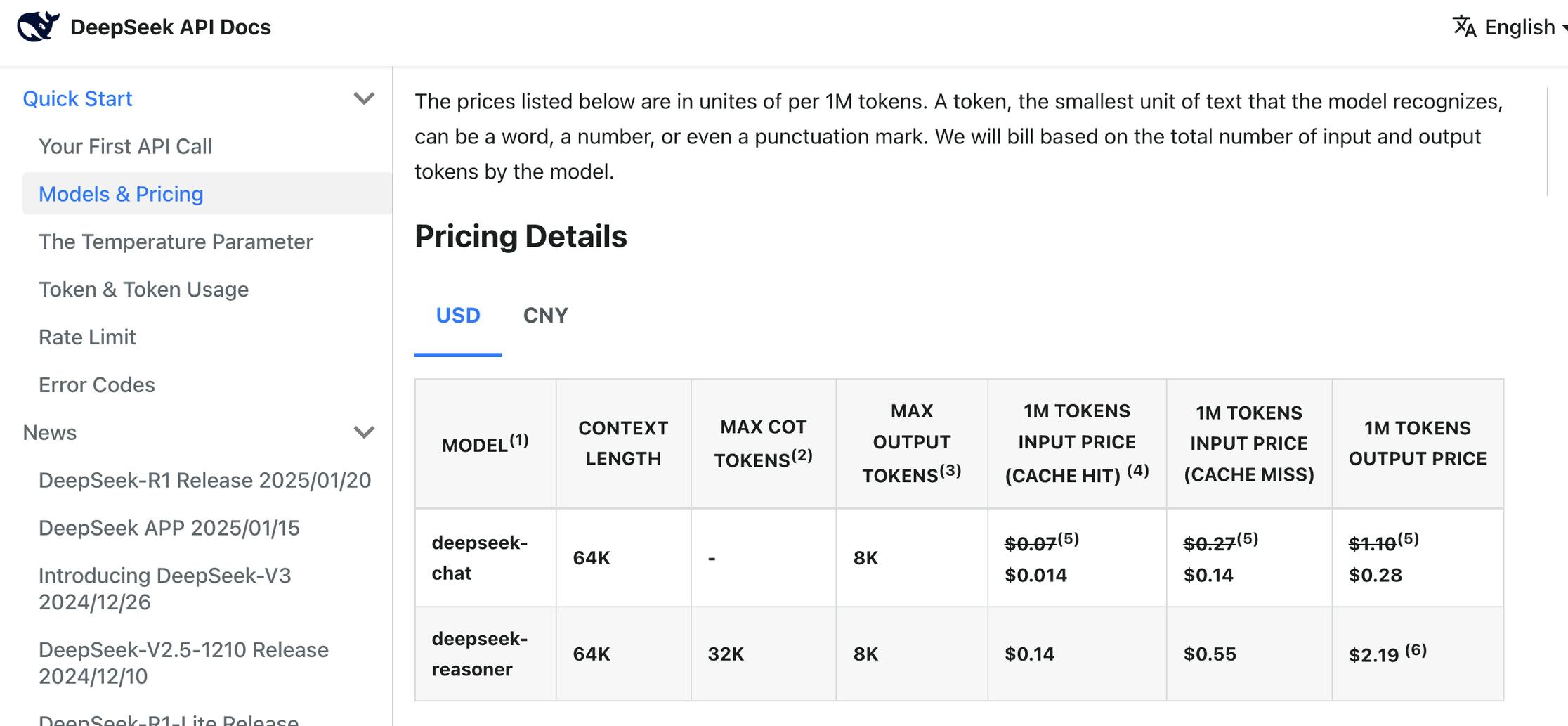This screenshot has width=1568, height=726.
Task: Open DeepSeek-V2.5-1210 Release news item
Action: (x=183, y=663)
